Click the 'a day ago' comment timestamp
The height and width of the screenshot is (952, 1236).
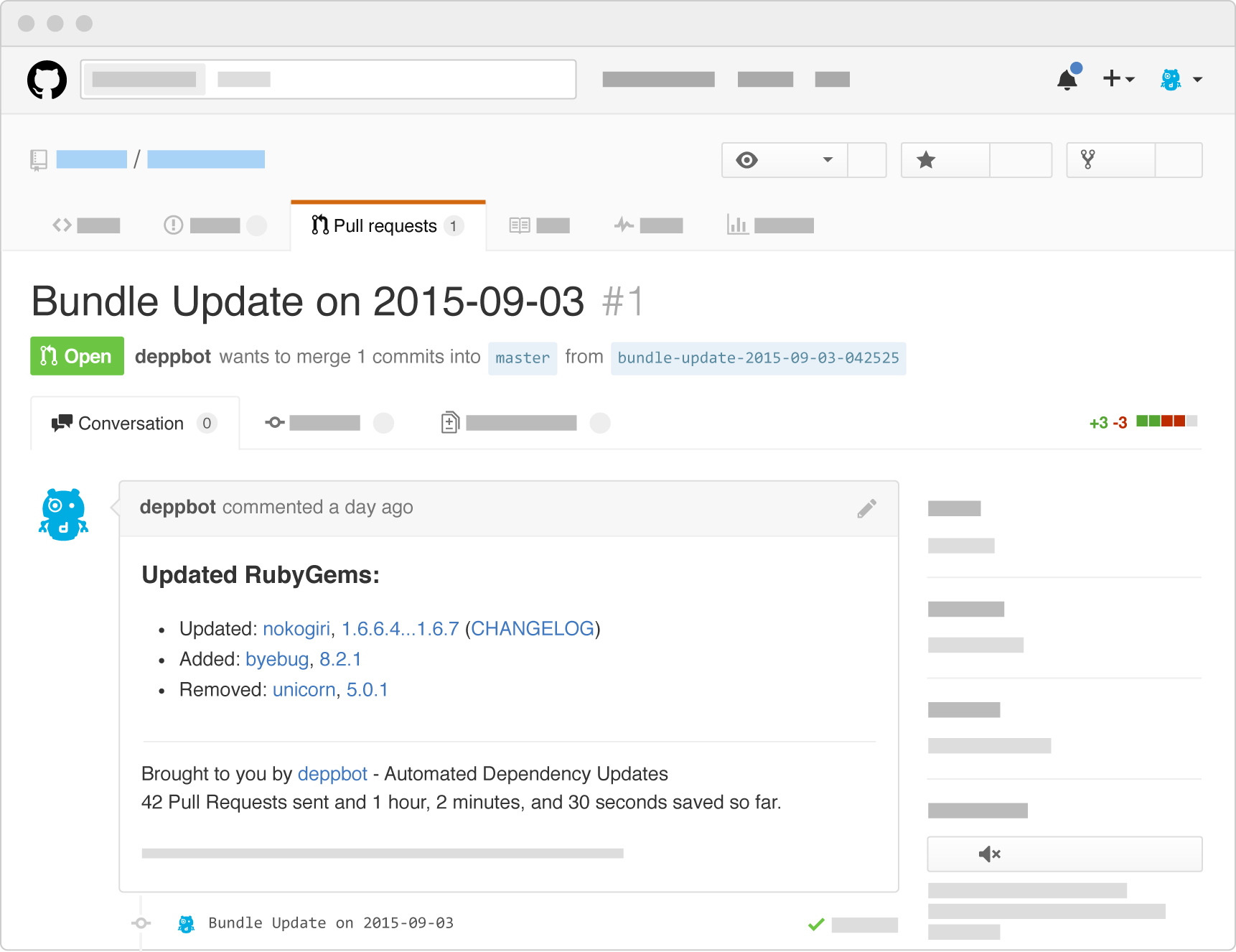pyautogui.click(x=371, y=507)
